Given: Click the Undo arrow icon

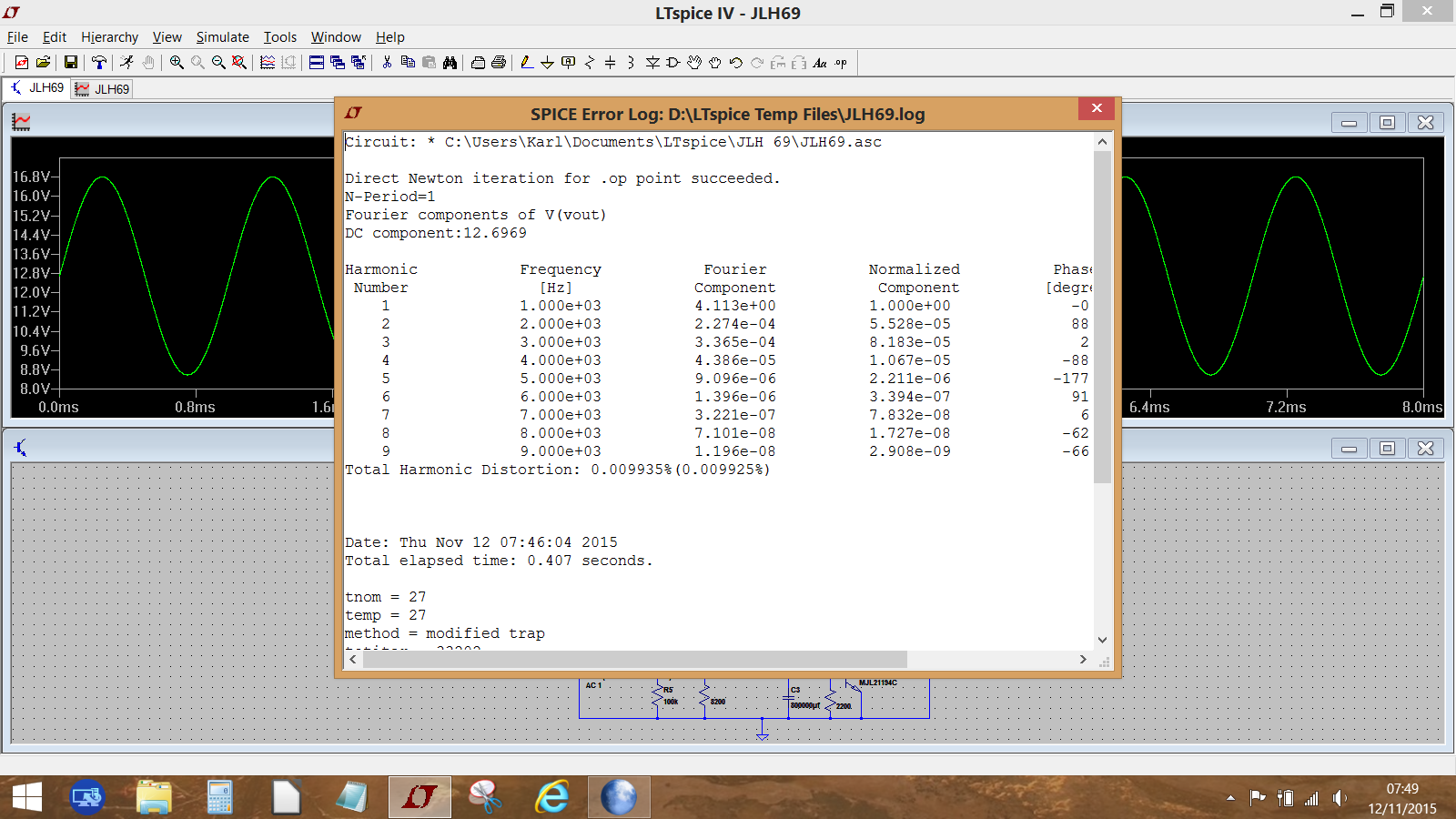Looking at the screenshot, I should (736, 63).
